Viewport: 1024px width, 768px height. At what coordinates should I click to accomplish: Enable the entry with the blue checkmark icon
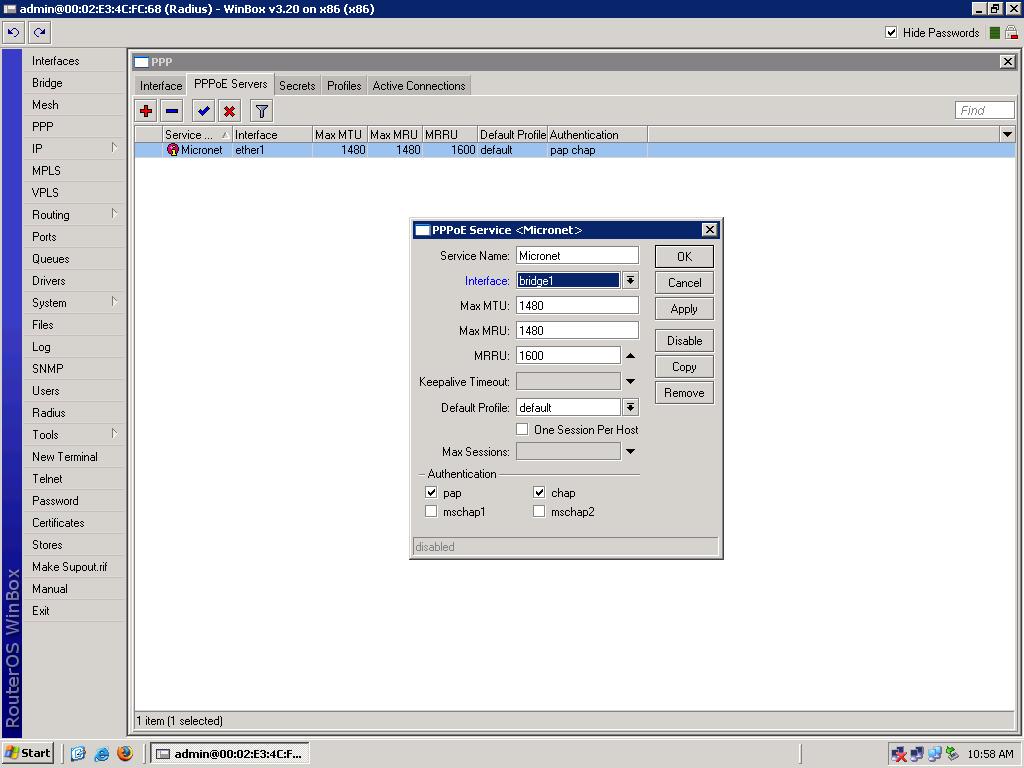tap(204, 111)
